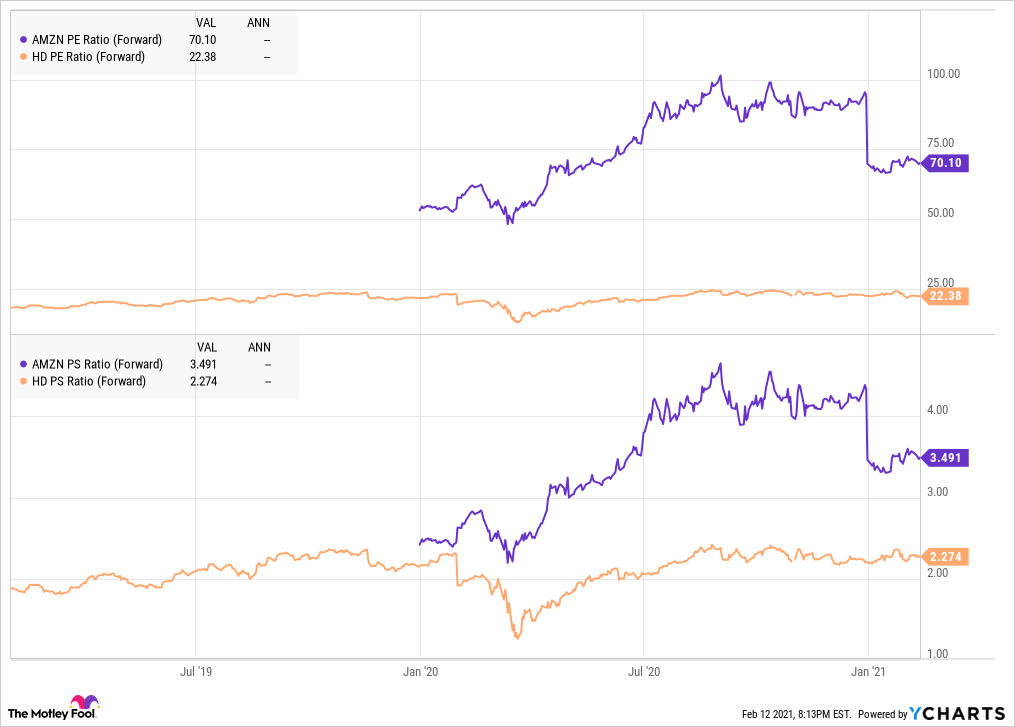Click the VAL header in the PE legend
This screenshot has width=1015, height=727.
point(206,22)
